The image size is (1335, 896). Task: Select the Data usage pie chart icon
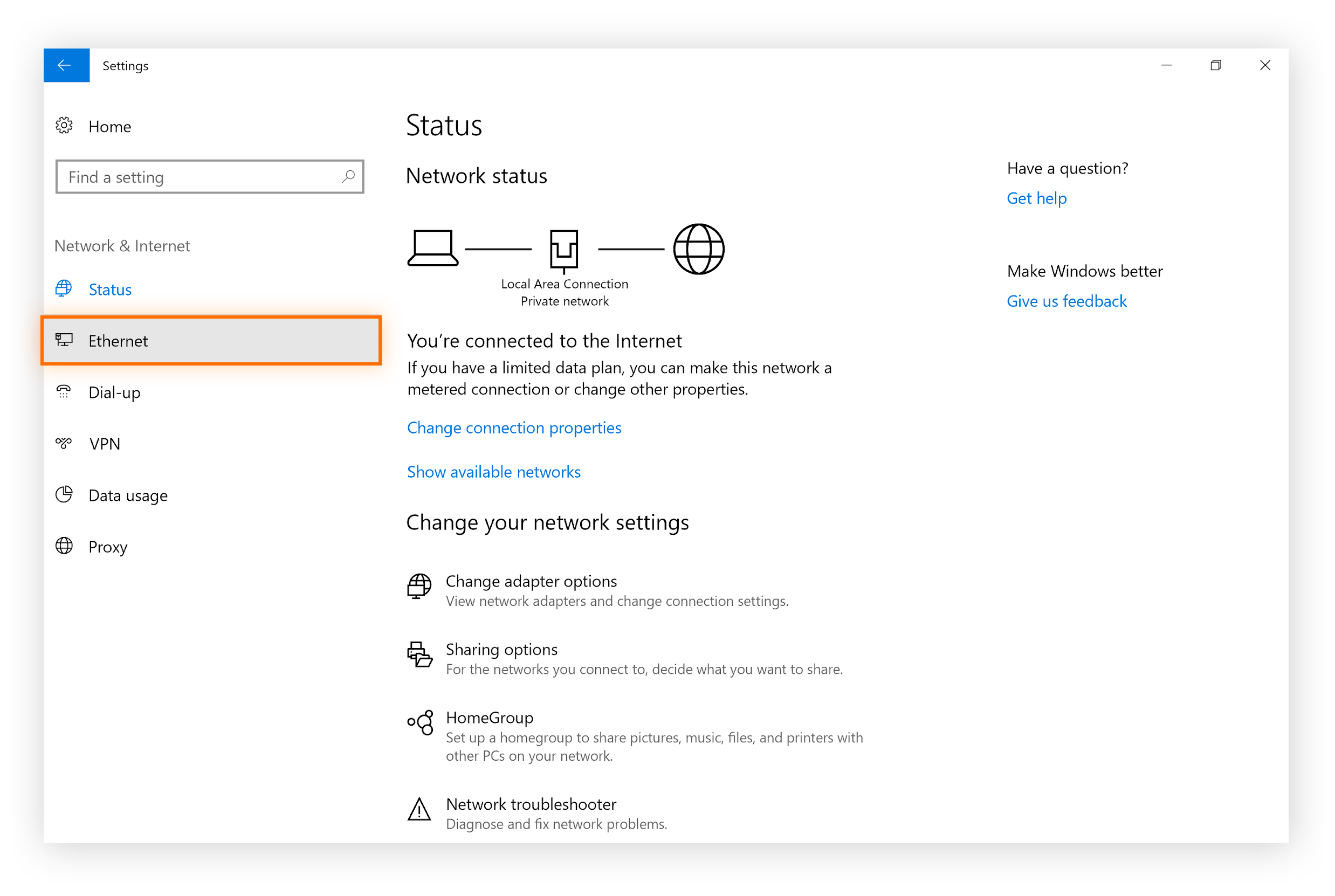click(63, 495)
